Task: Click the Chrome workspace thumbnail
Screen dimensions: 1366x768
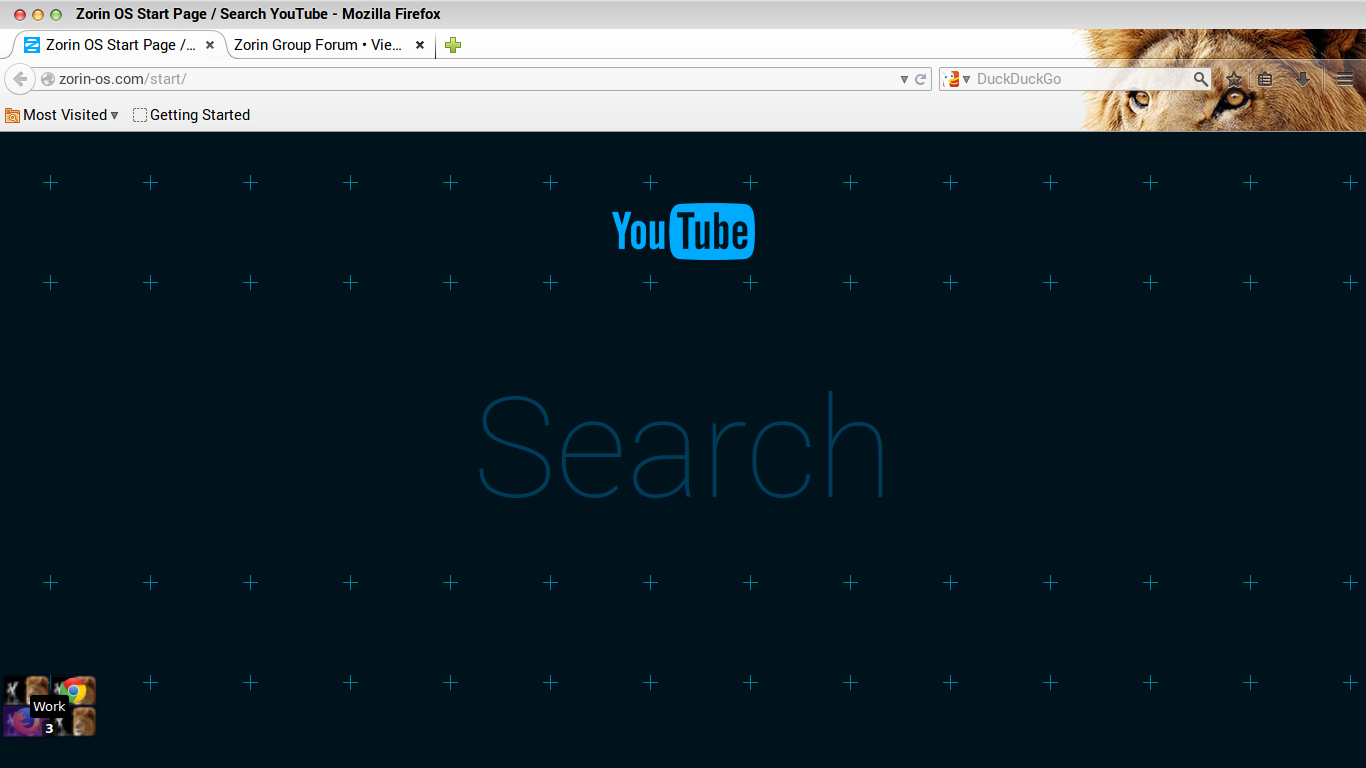Action: (75, 690)
